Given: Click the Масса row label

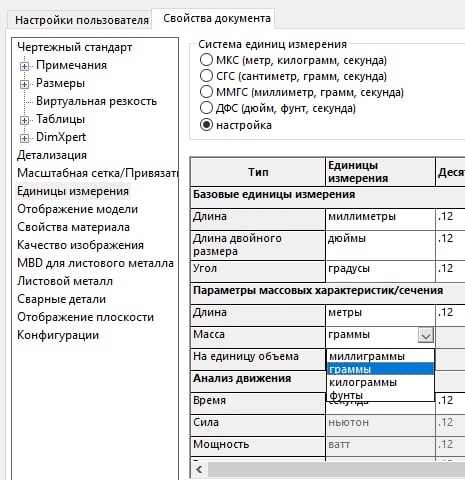Looking at the screenshot, I should [x=258, y=337].
